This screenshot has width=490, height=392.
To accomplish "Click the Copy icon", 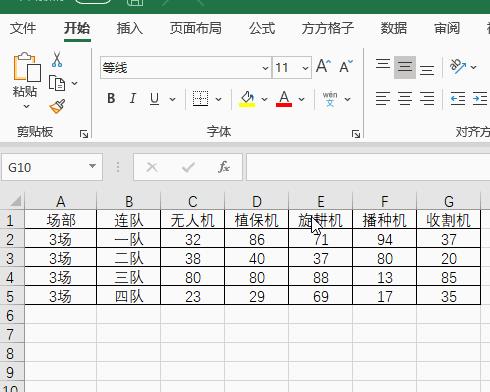I will point(57,83).
